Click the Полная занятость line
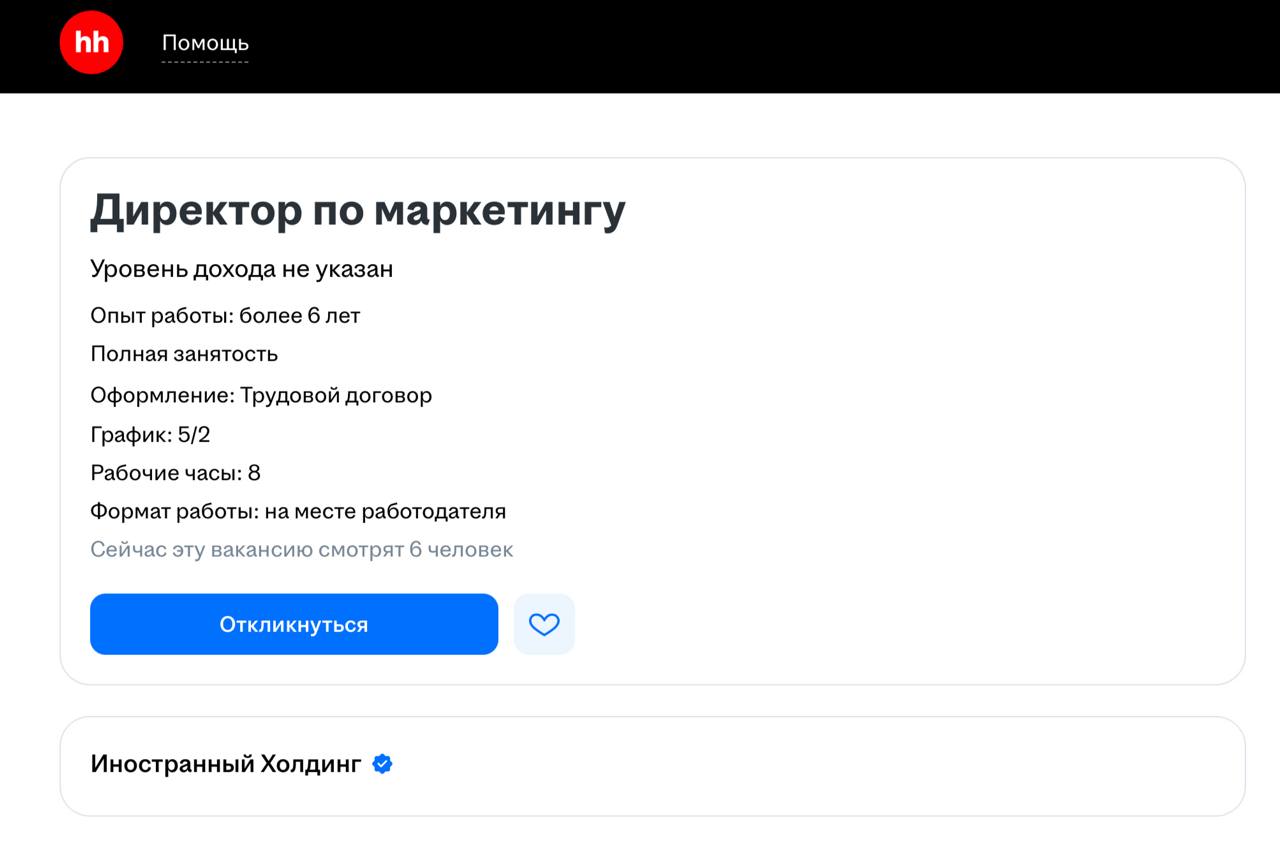 [x=184, y=354]
